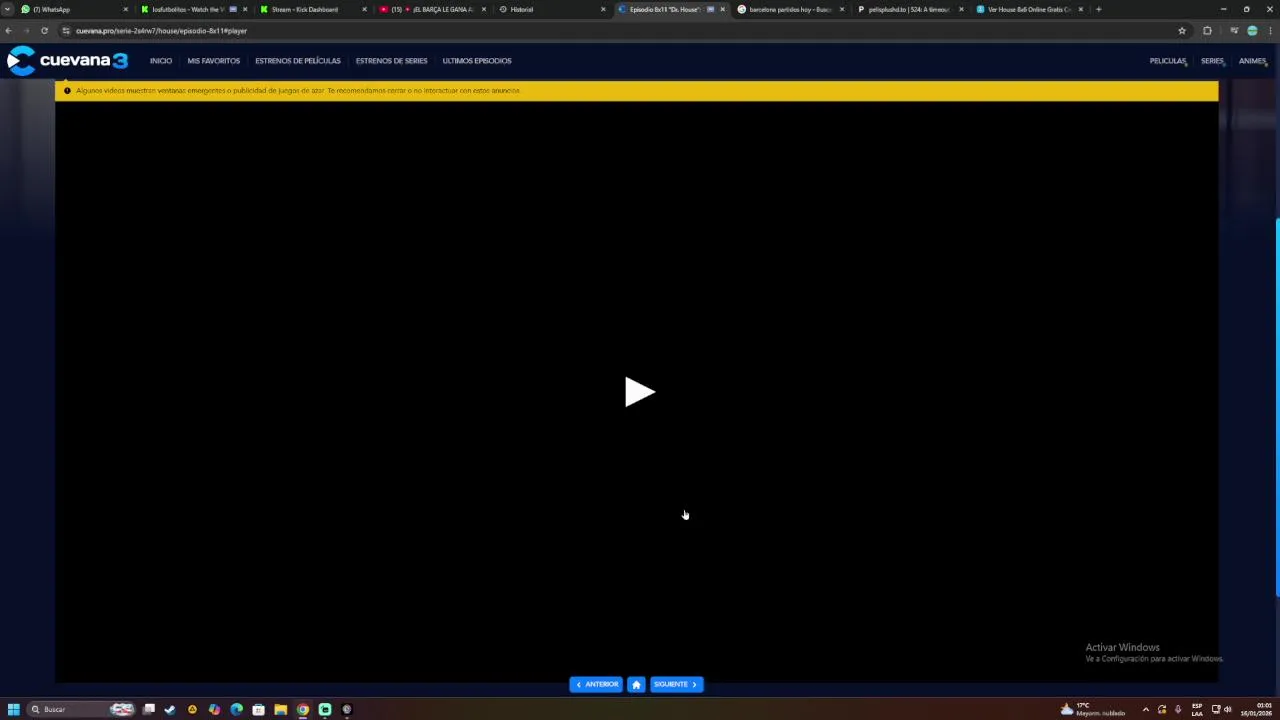
Task: Open MIS FAVORITOS in the navigation bar
Action: tap(214, 61)
